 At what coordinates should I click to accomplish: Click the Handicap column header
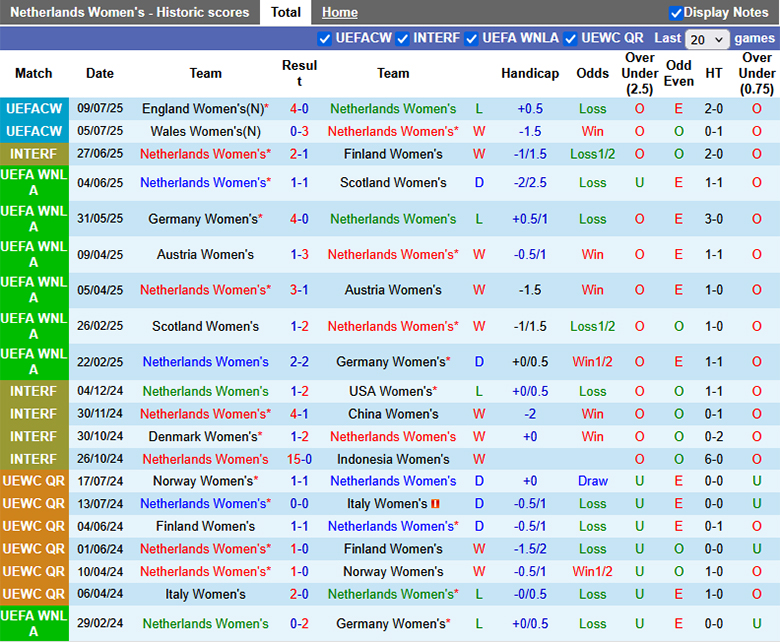[530, 74]
